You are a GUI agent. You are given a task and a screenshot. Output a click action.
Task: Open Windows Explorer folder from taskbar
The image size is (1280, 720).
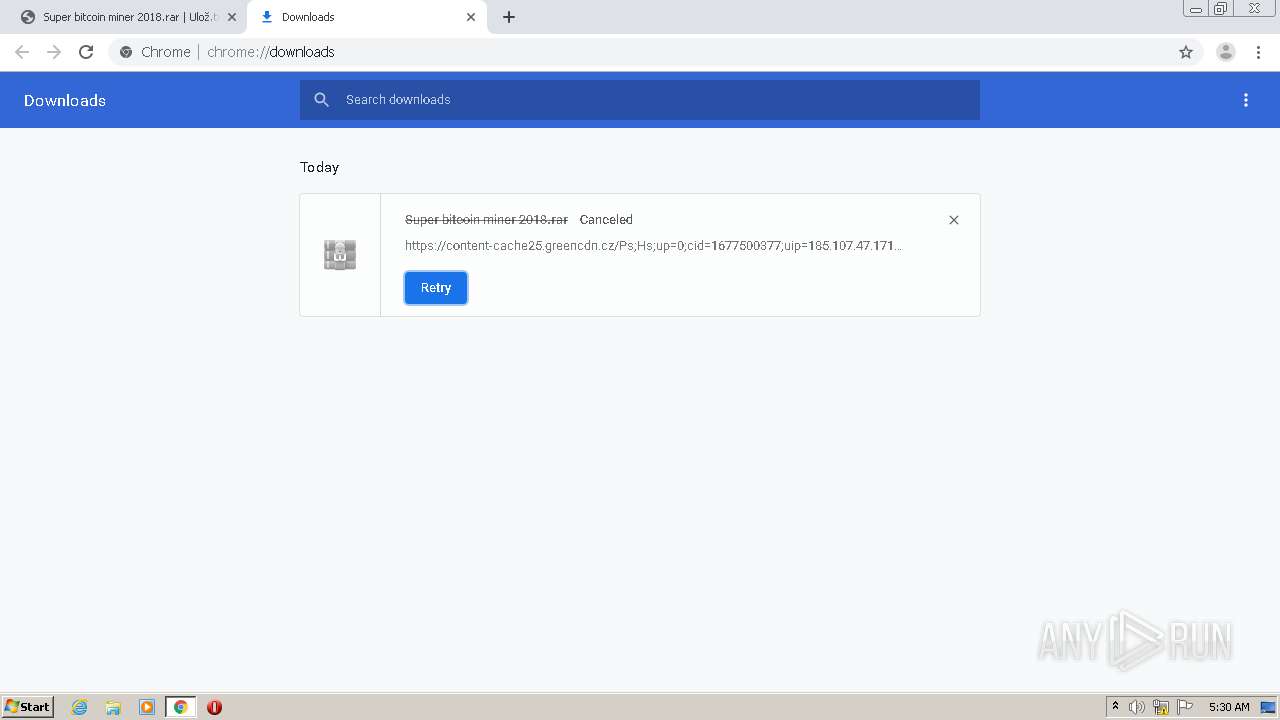tap(113, 707)
